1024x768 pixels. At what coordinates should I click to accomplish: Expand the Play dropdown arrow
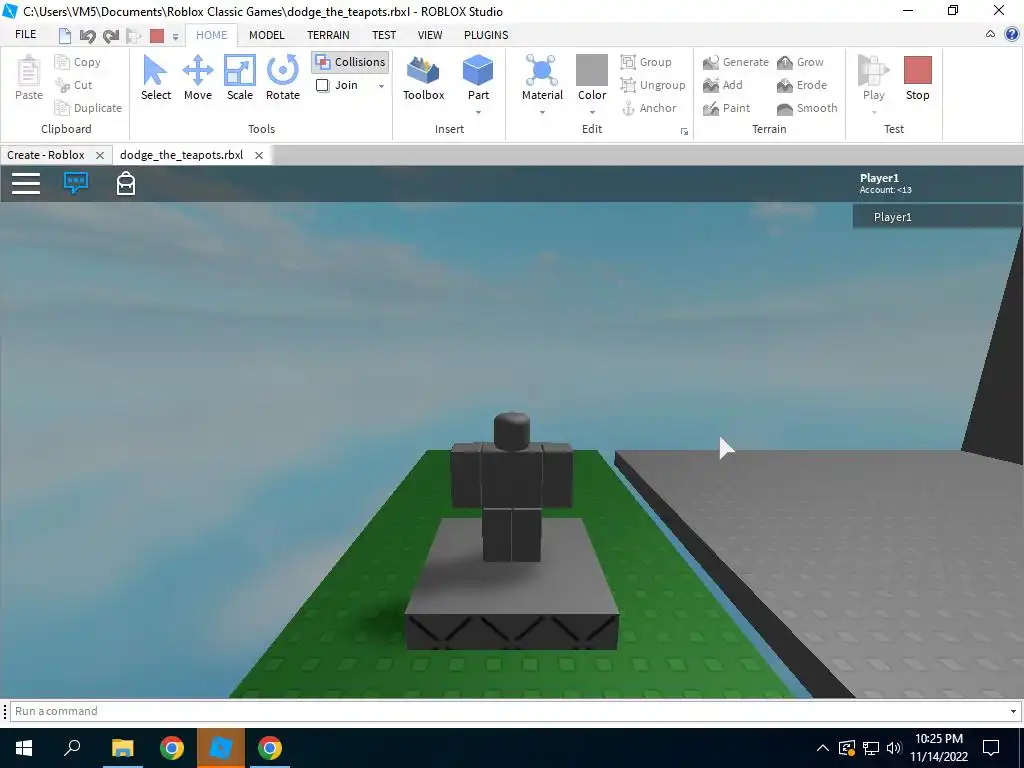coord(874,112)
